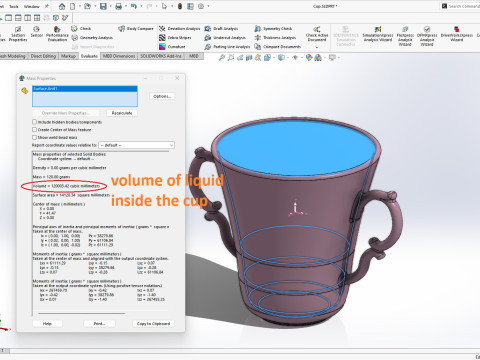
Task: Switch to the Markup tab
Action: point(68,56)
